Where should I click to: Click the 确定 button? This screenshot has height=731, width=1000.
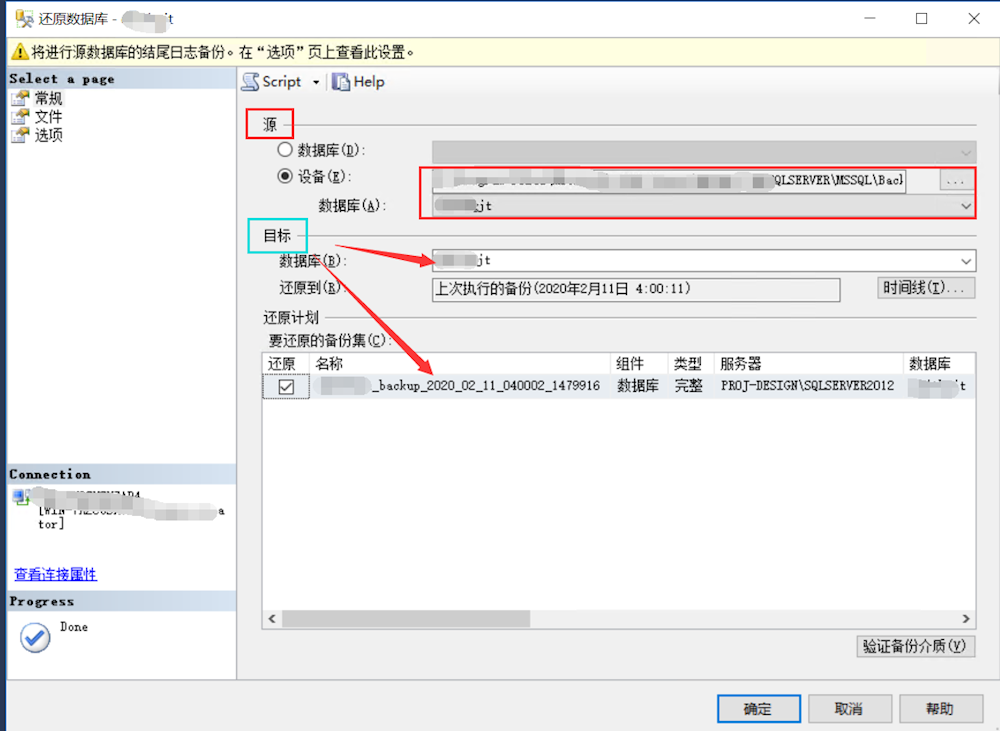pyautogui.click(x=758, y=709)
